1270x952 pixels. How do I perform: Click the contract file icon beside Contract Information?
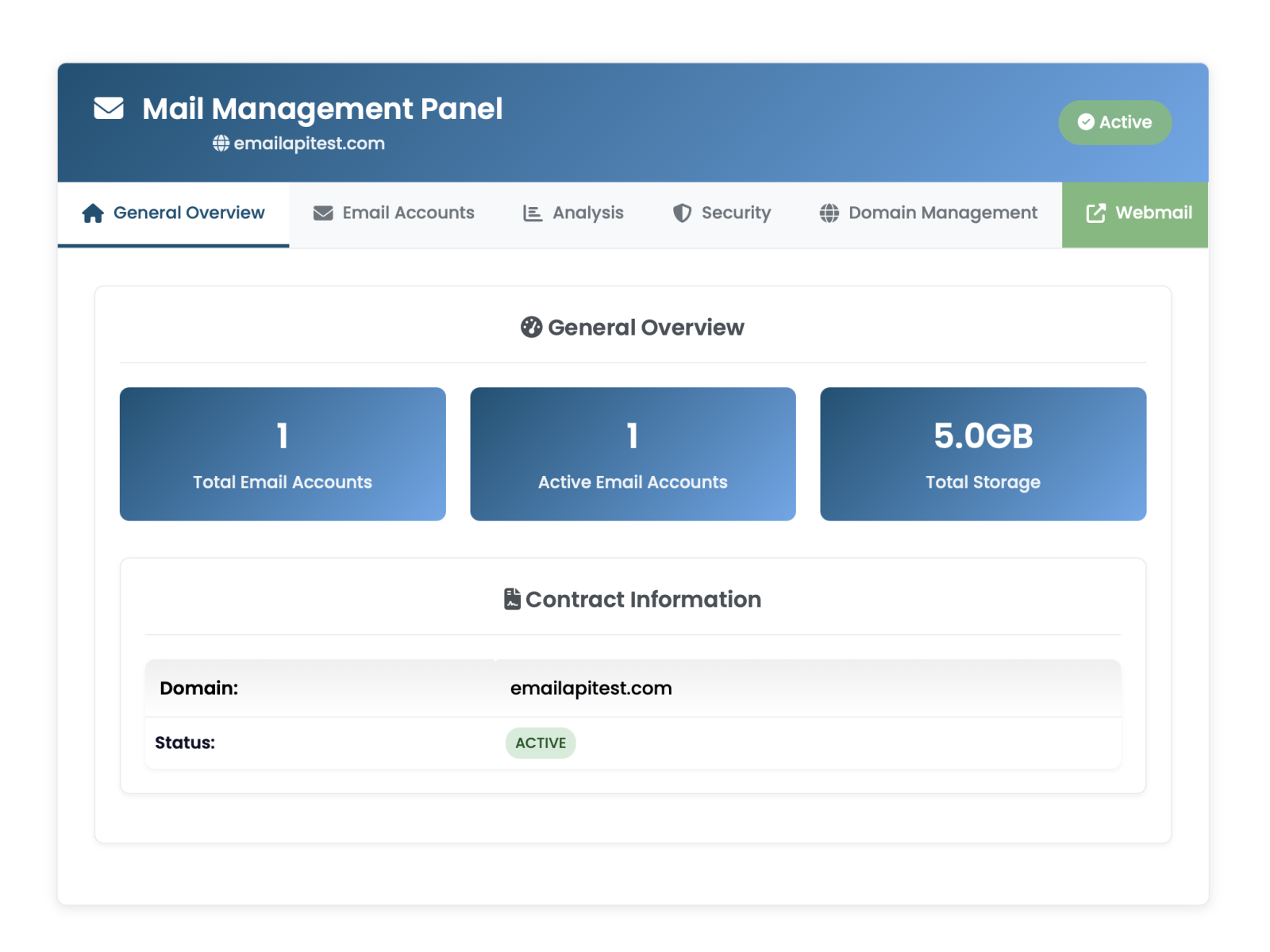pyautogui.click(x=512, y=599)
